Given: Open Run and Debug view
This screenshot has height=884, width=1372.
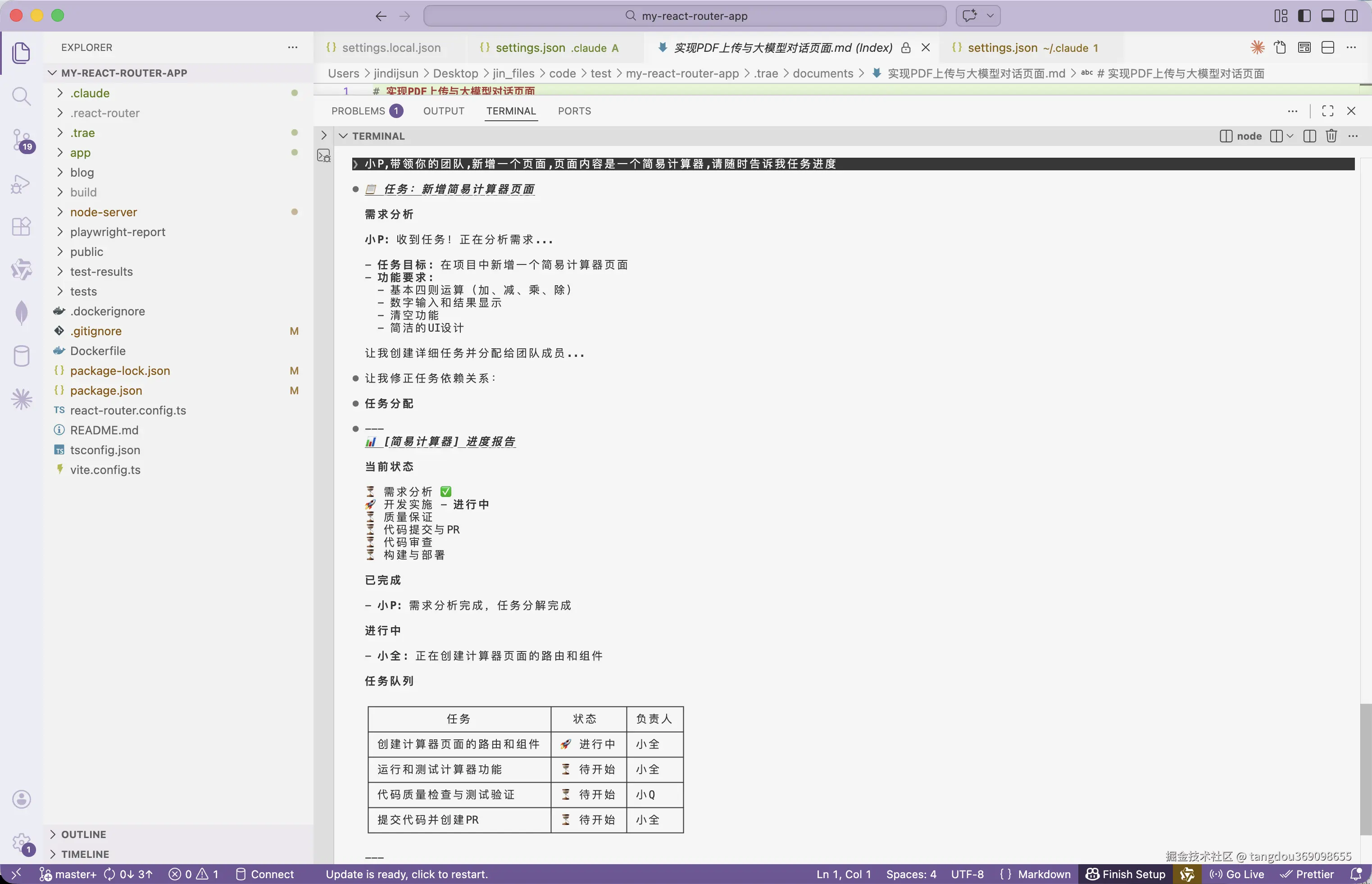Looking at the screenshot, I should pos(21,184).
